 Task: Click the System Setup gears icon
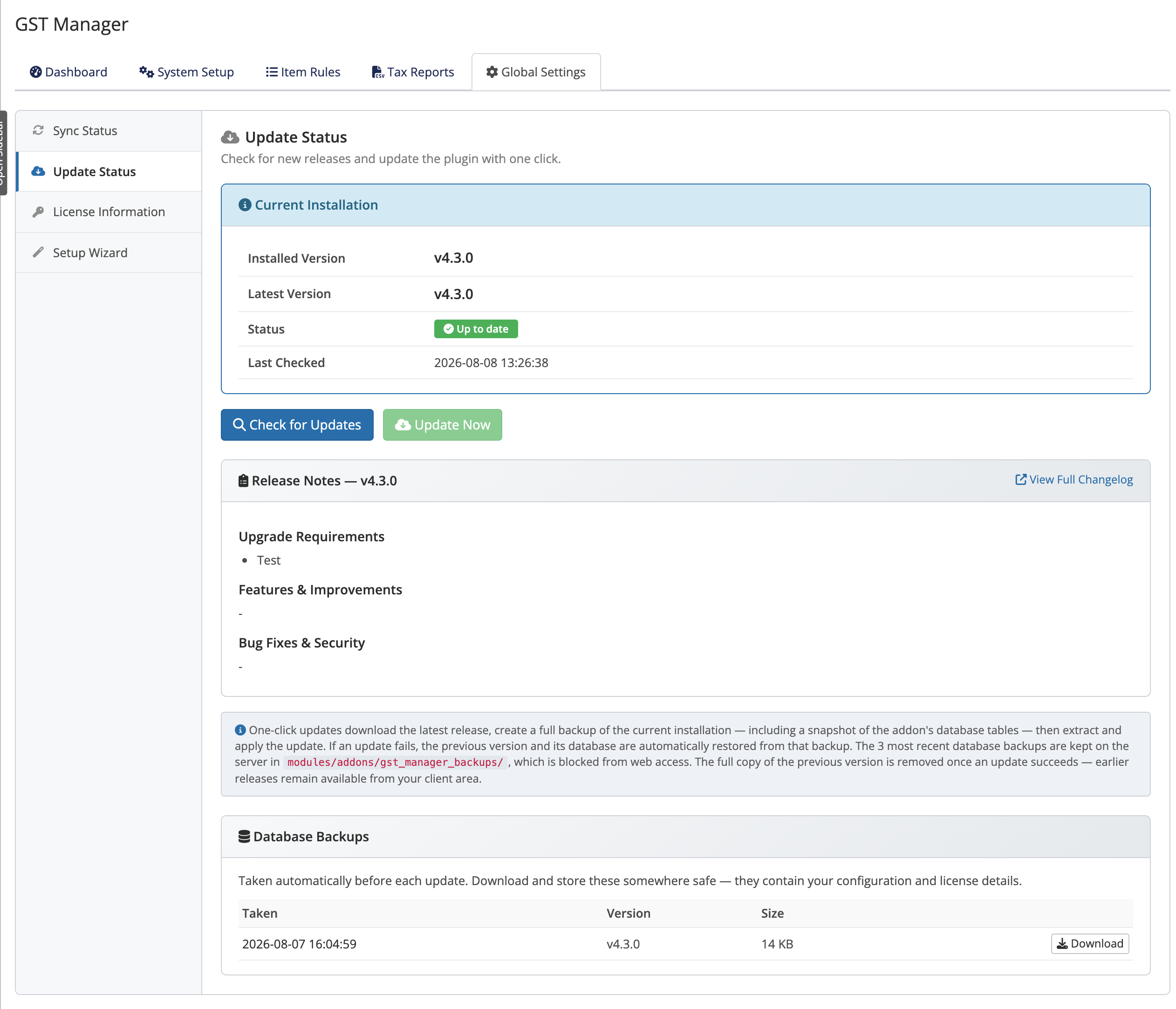[x=146, y=72]
